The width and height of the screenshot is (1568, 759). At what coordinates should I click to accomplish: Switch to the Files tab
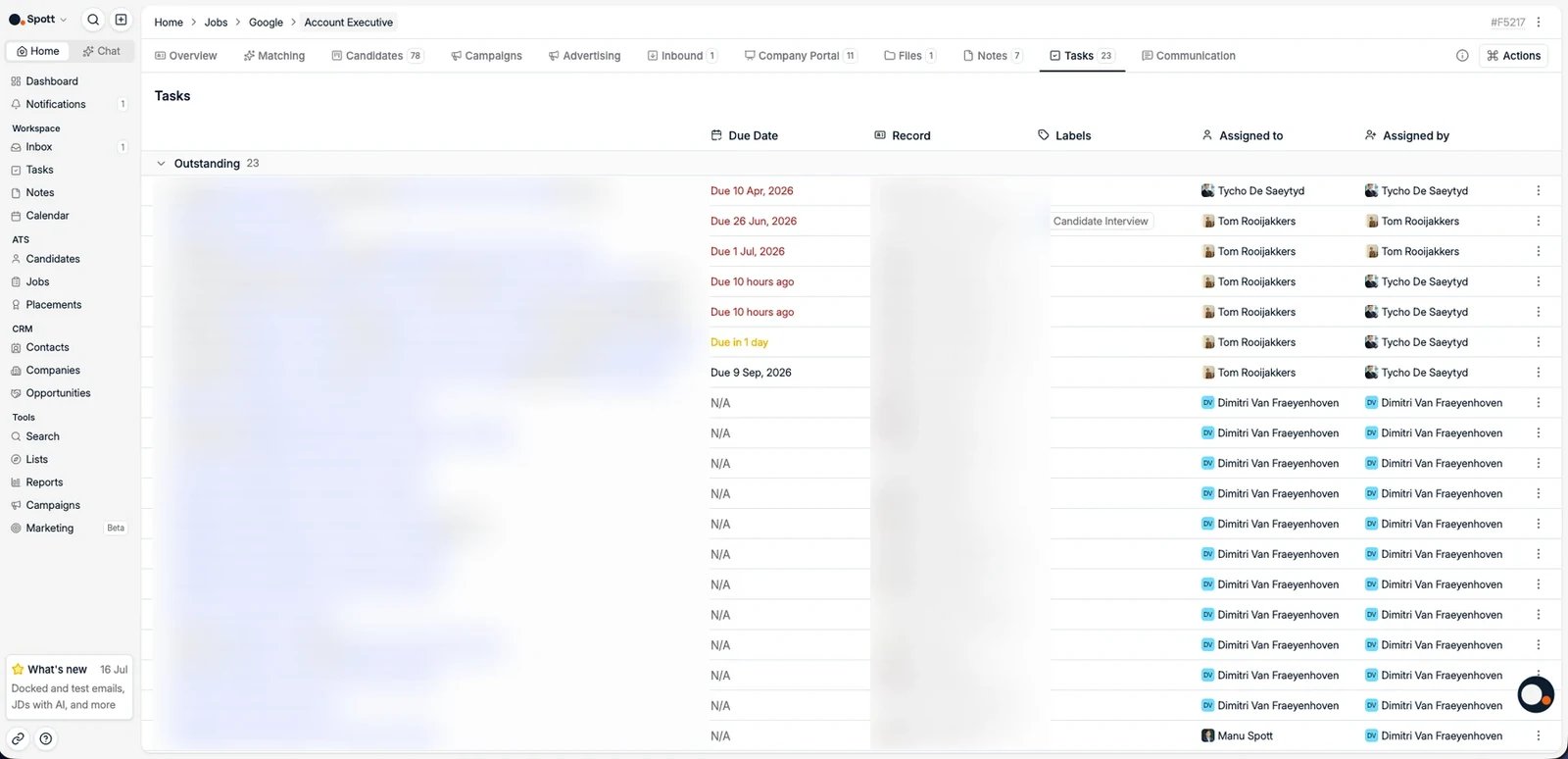(x=909, y=56)
